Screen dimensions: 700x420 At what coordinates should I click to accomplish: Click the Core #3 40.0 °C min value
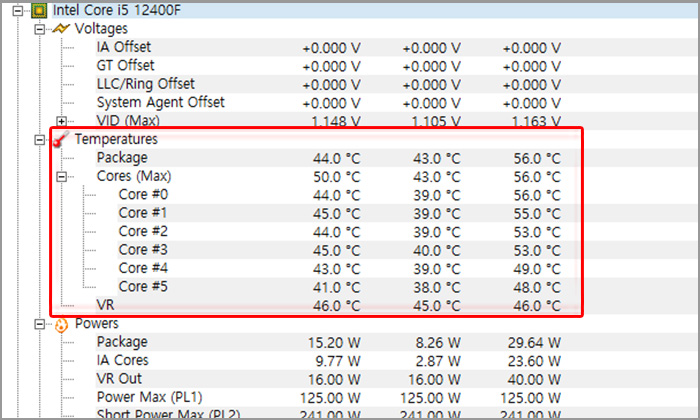click(436, 251)
